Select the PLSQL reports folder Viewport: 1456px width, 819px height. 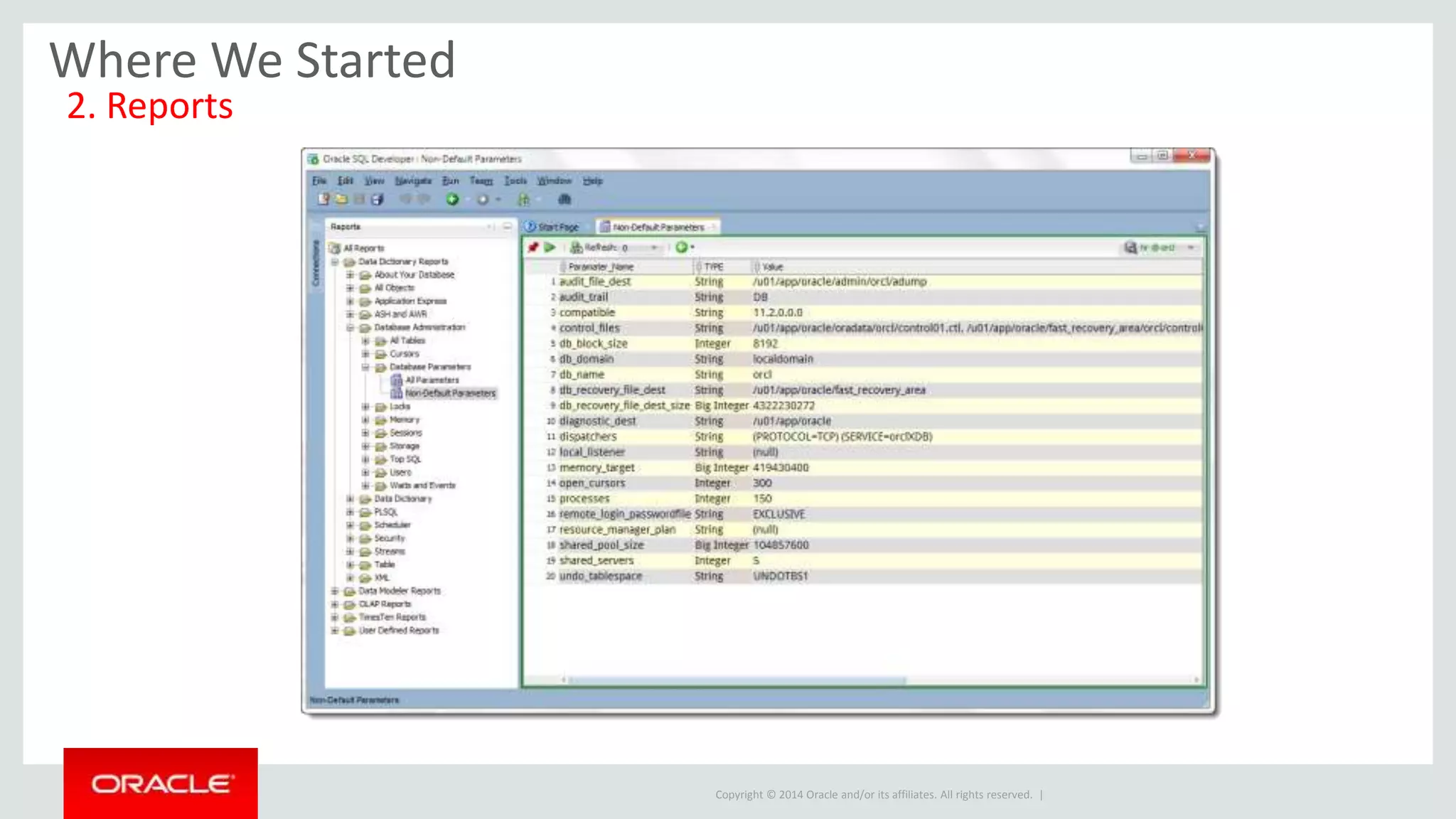pyautogui.click(x=386, y=512)
